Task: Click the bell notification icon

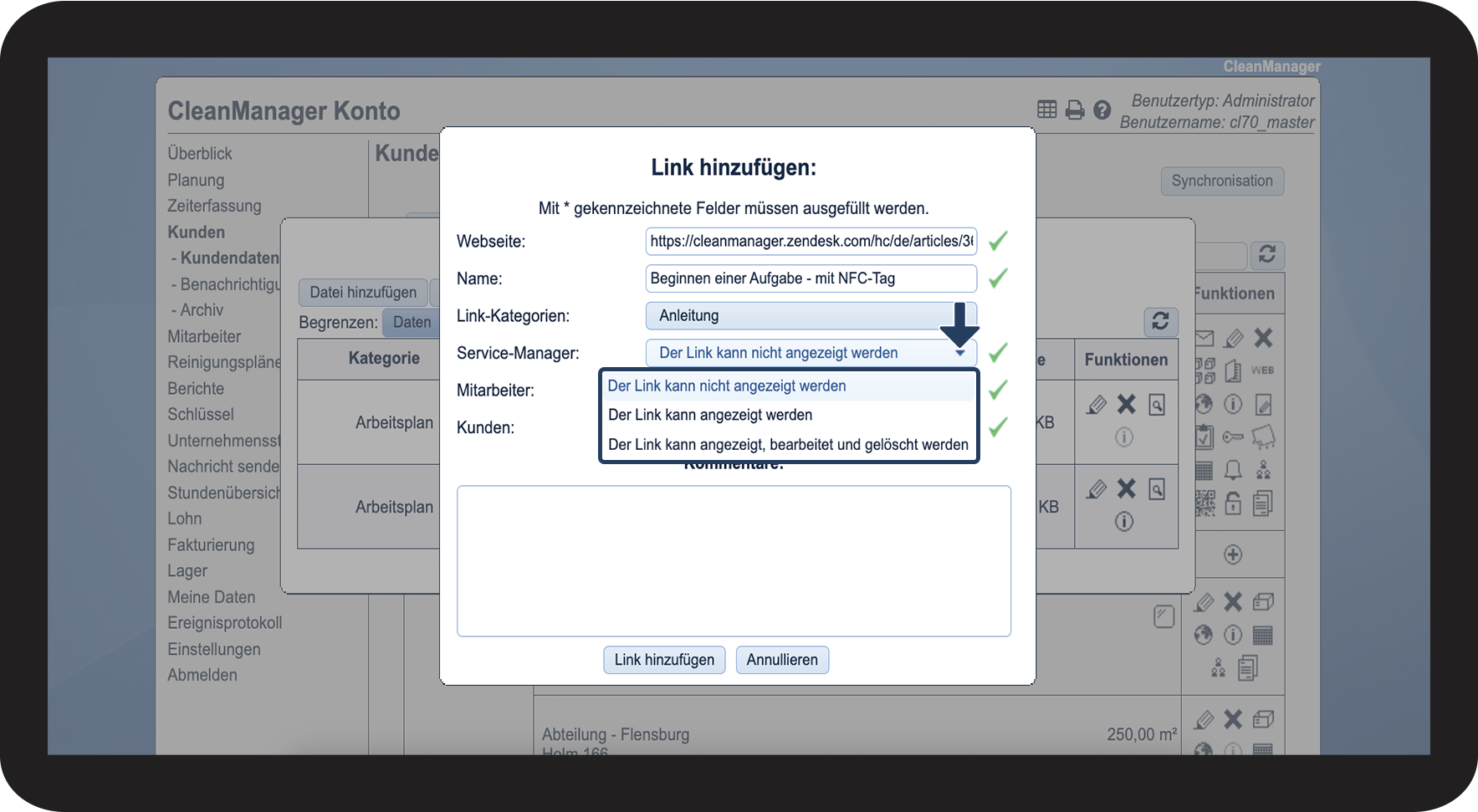Action: [1233, 470]
